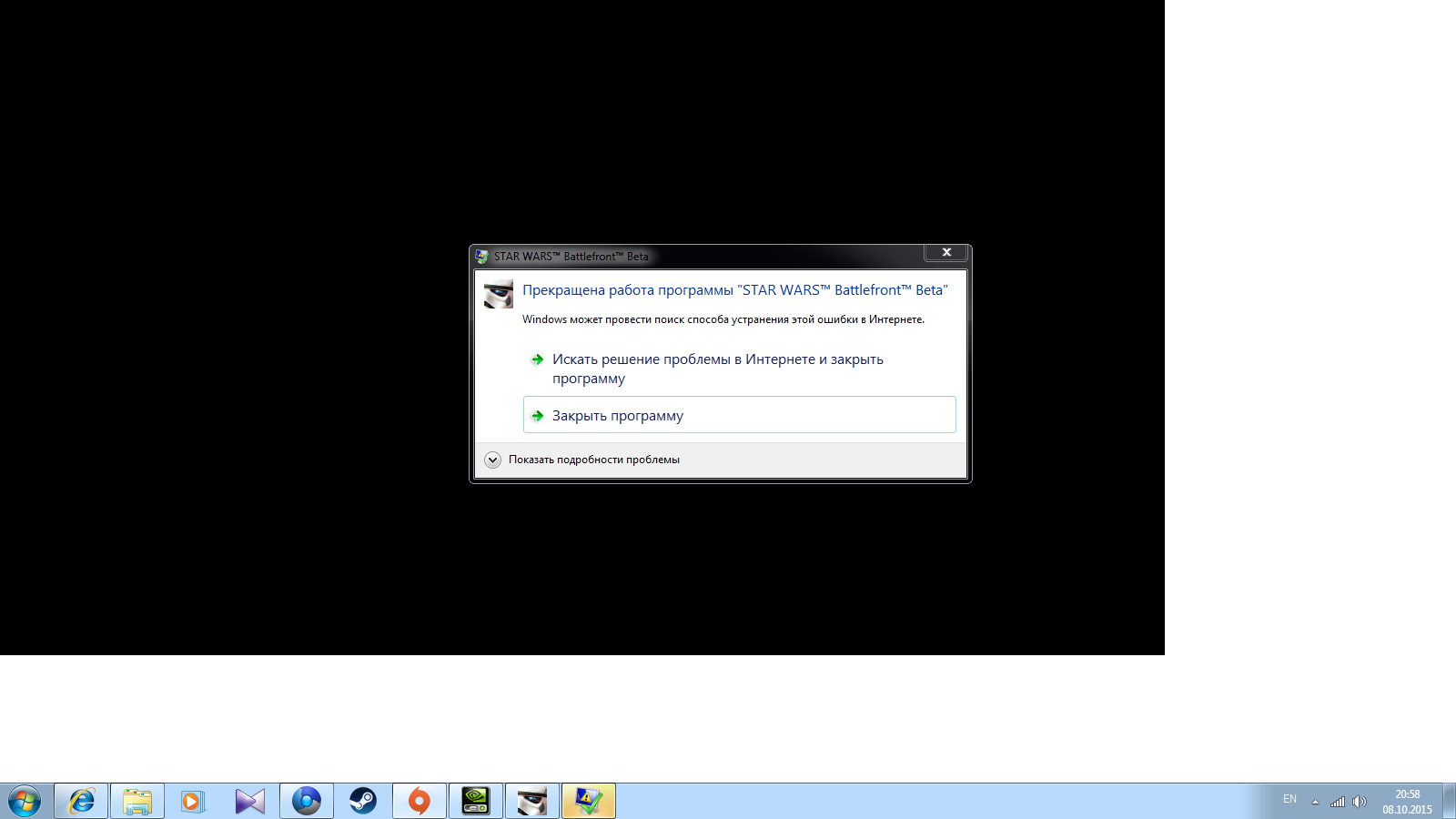Click the error reporting taskbar icon with checkmark

[589, 801]
